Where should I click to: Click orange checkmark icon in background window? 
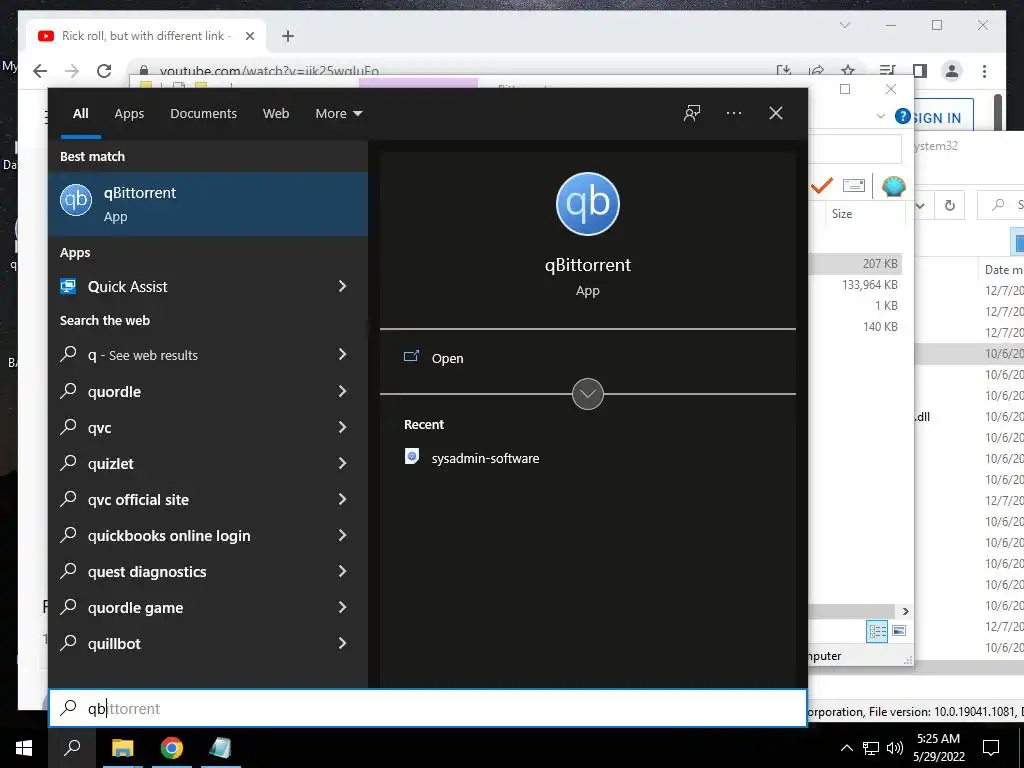822,185
